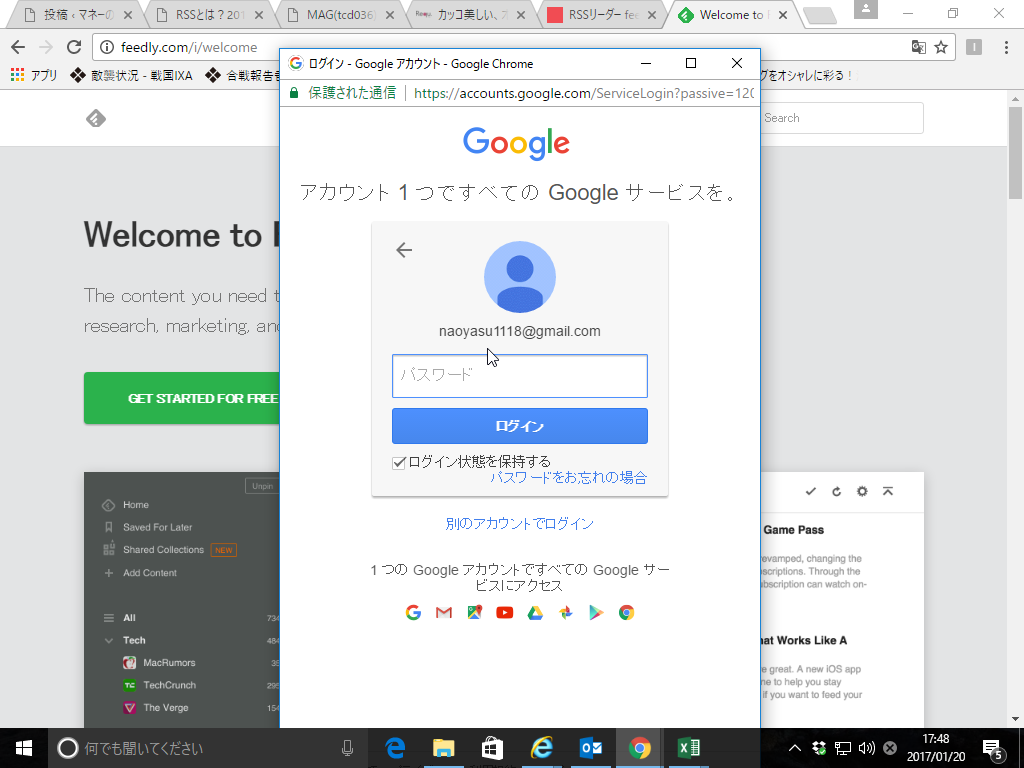Open the Windows Start menu
Image resolution: width=1024 pixels, height=768 pixels.
tap(24, 748)
